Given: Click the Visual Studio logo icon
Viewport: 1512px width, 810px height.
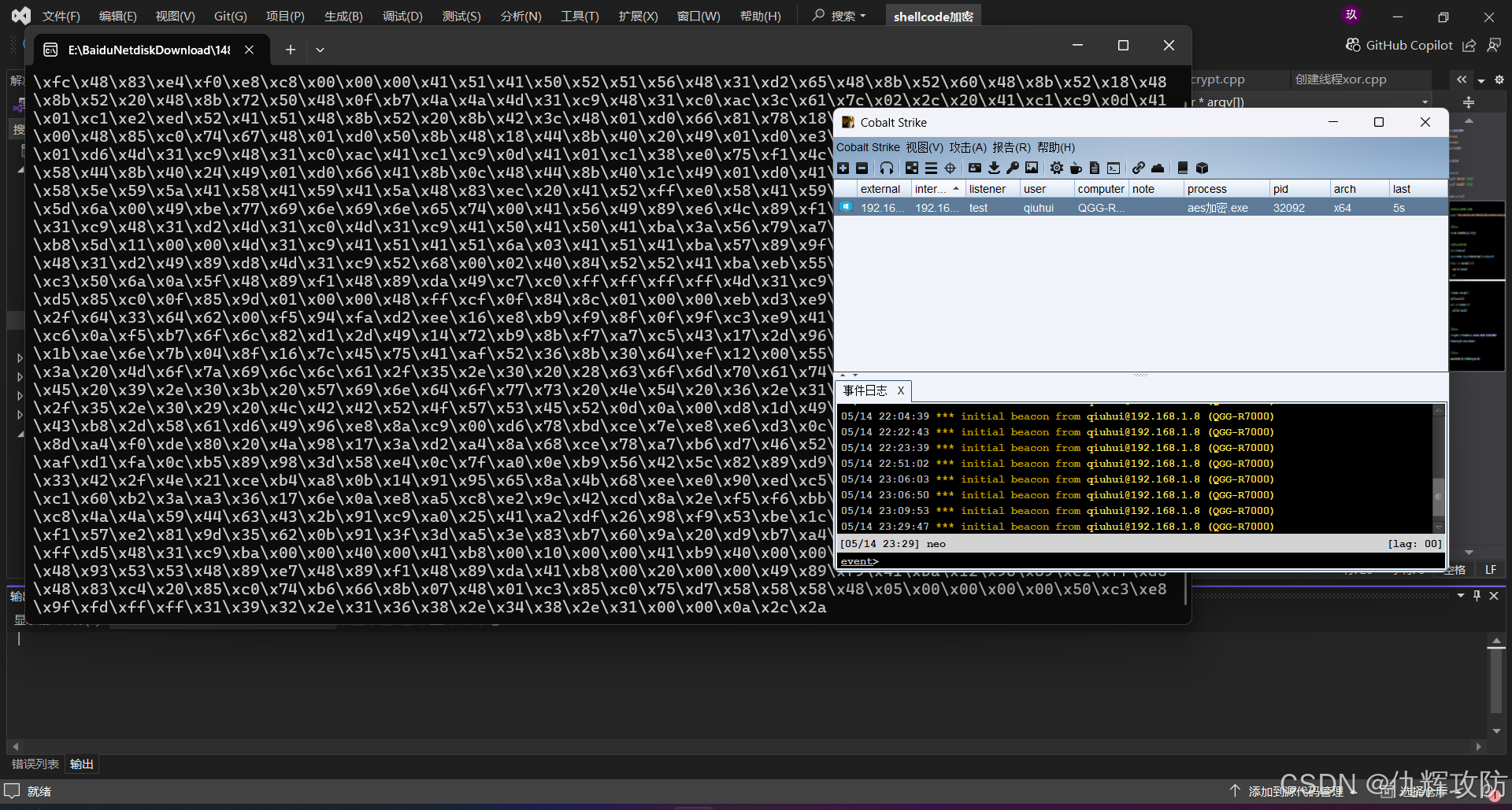Looking at the screenshot, I should tap(21, 15).
